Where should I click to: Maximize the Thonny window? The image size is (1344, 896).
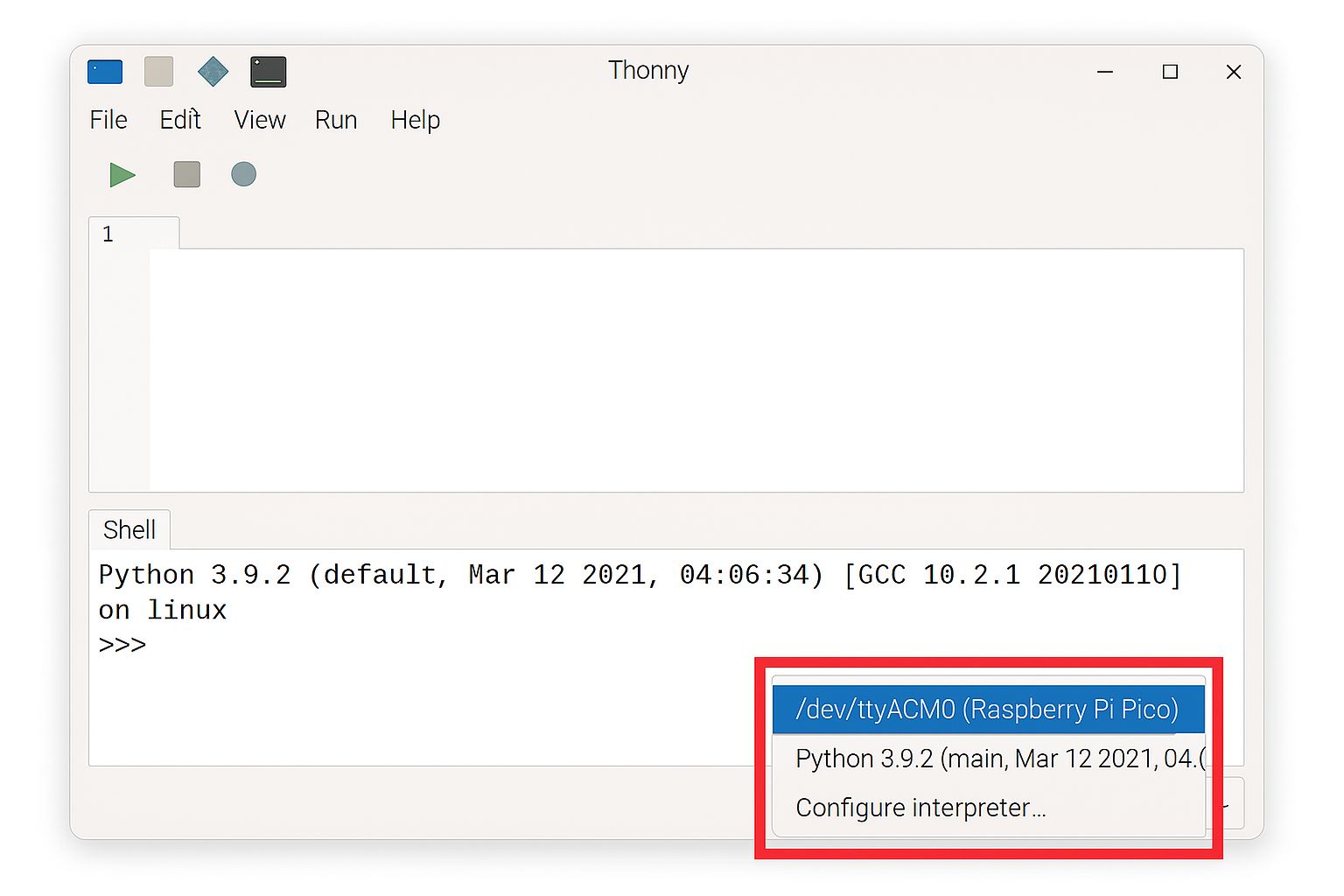click(x=1170, y=72)
